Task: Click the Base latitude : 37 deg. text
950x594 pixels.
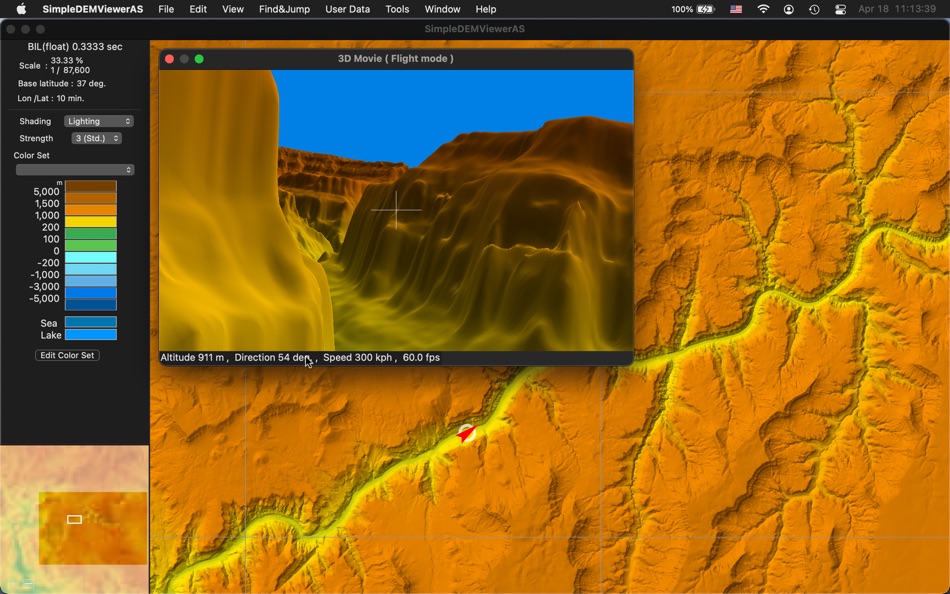Action: (62, 84)
